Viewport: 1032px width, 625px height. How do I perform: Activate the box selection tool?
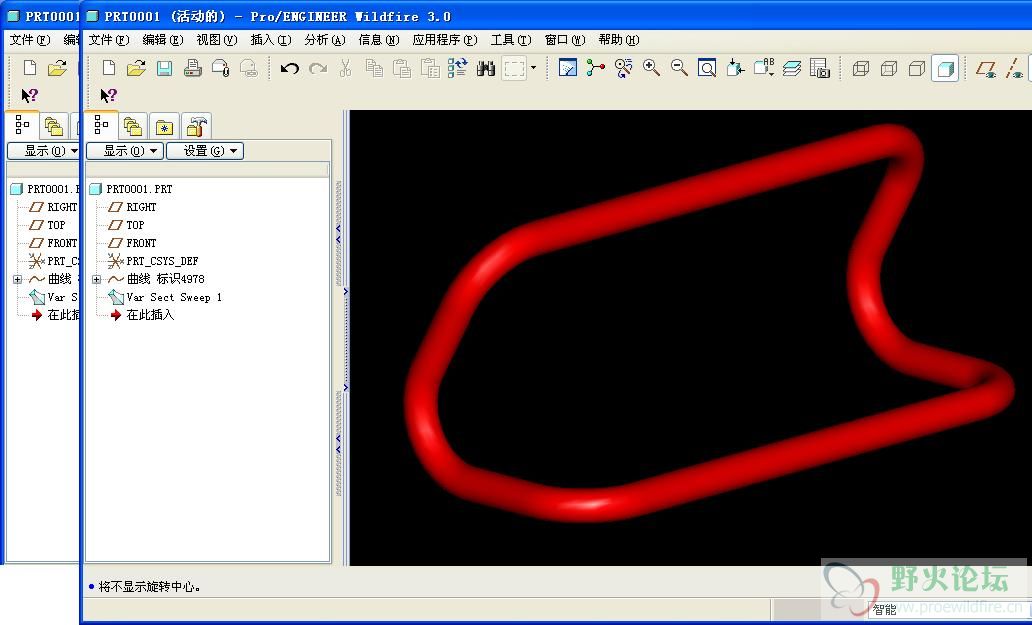[515, 68]
